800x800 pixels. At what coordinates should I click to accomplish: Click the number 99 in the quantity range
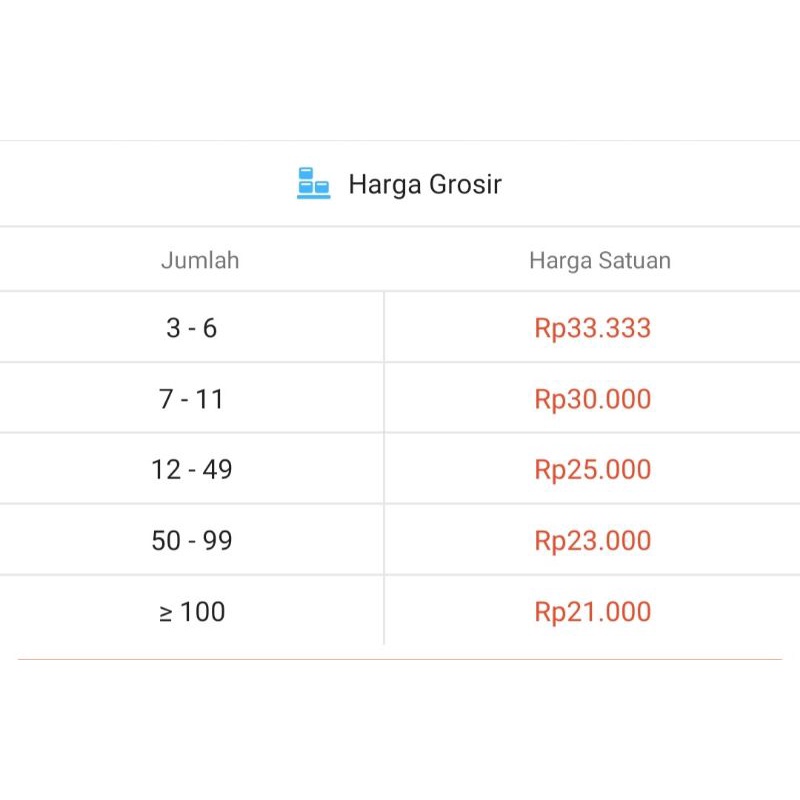click(x=217, y=540)
